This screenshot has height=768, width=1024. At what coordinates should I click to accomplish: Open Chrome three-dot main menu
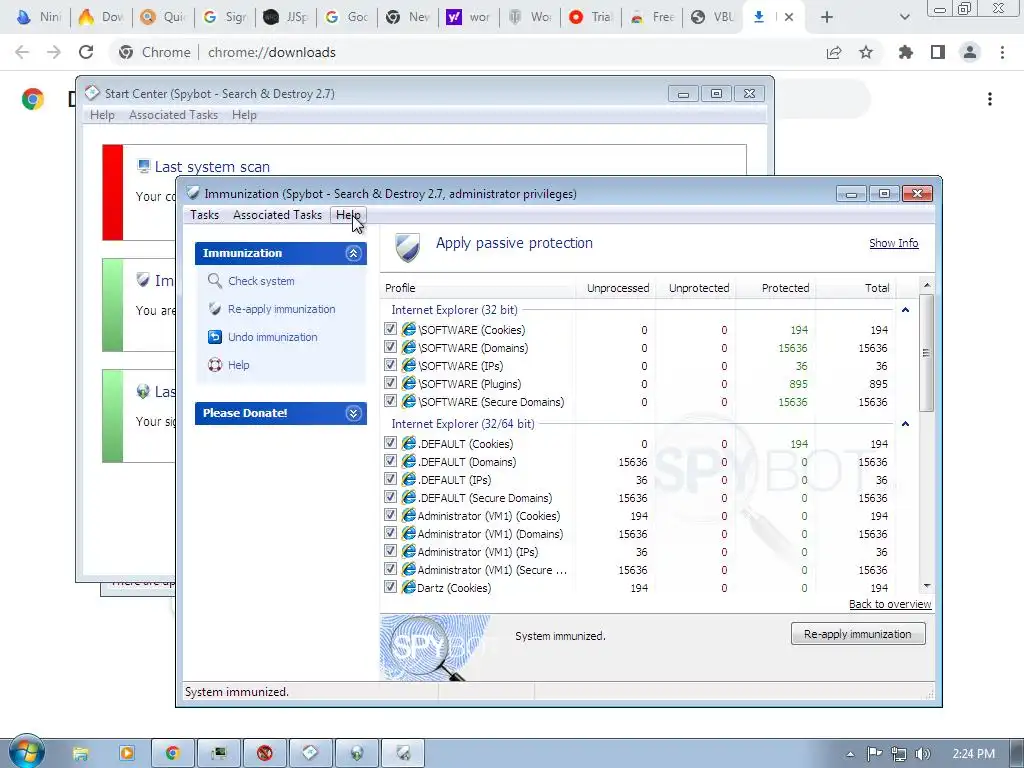pyautogui.click(x=1002, y=52)
